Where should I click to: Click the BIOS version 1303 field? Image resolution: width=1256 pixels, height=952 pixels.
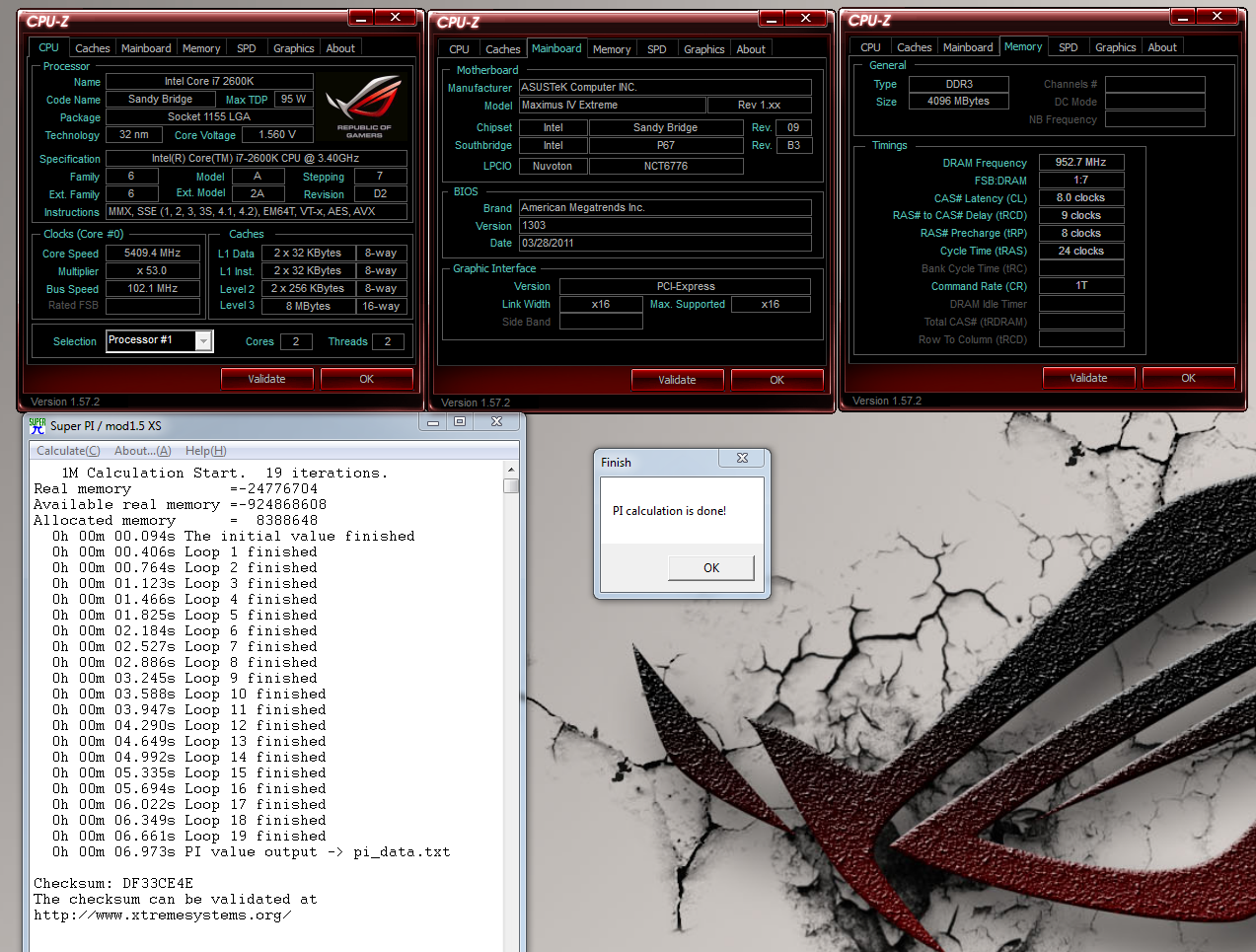pyautogui.click(x=666, y=226)
